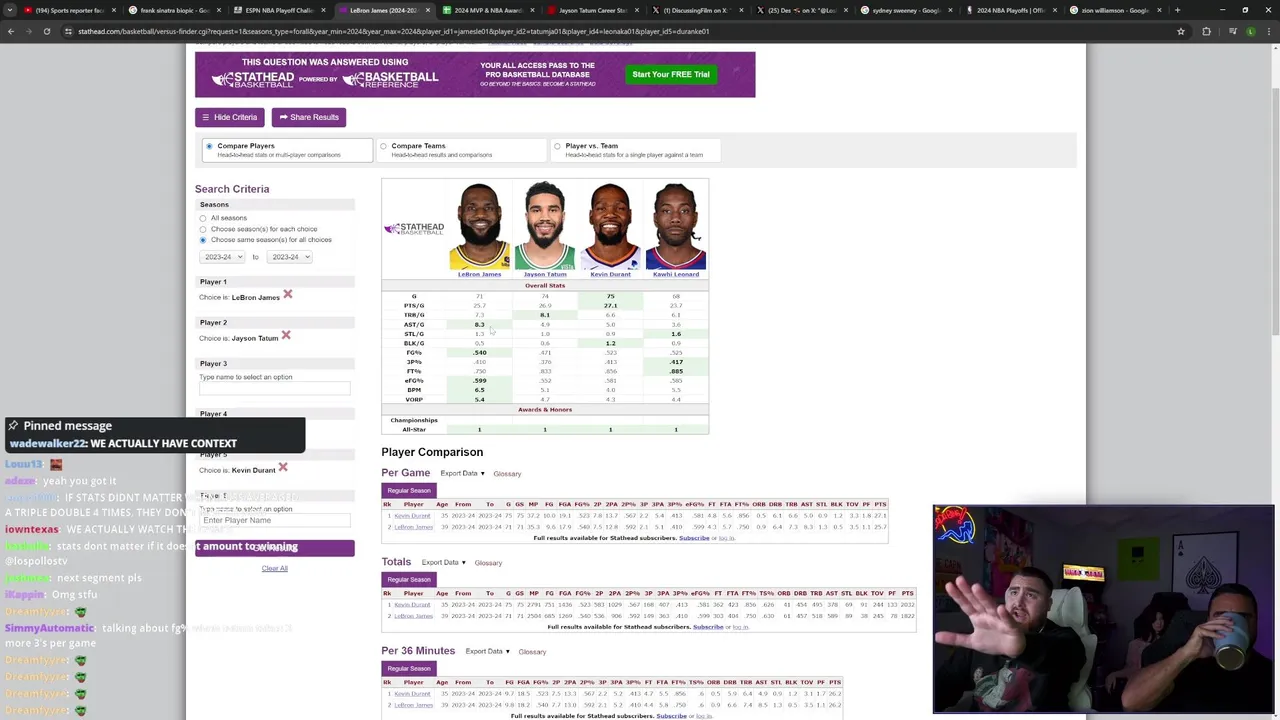Select Choose same season(s) for all choices
This screenshot has height=720, width=1280.
tap(203, 240)
